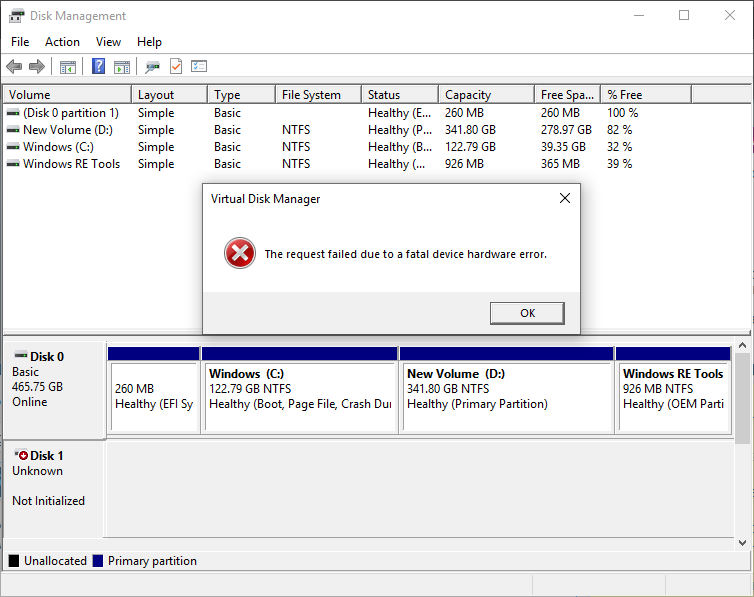Click the disk pane vertical scrollbar thumb
The image size is (754, 597).
coord(742,398)
